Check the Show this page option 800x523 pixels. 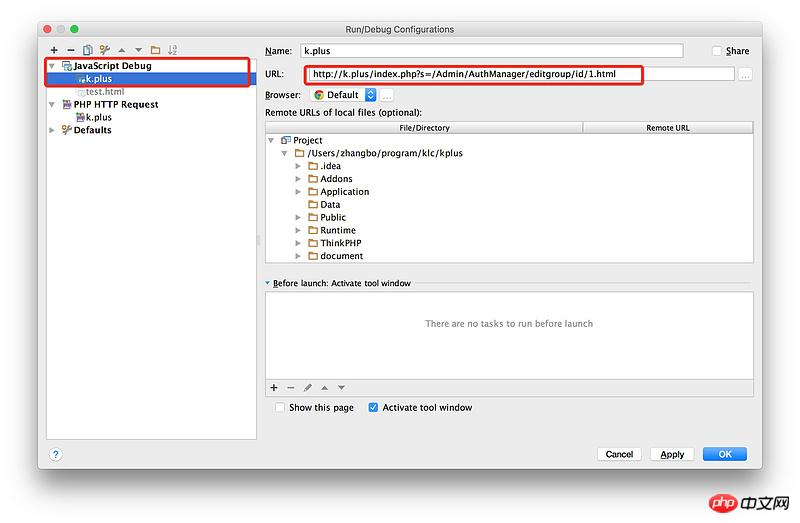[x=280, y=408]
